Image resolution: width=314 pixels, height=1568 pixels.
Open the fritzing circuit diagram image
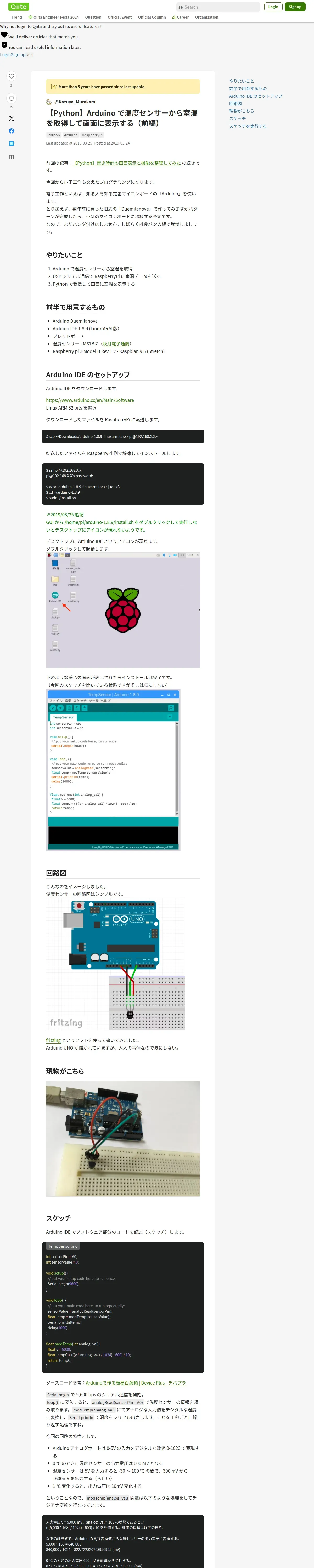115,964
